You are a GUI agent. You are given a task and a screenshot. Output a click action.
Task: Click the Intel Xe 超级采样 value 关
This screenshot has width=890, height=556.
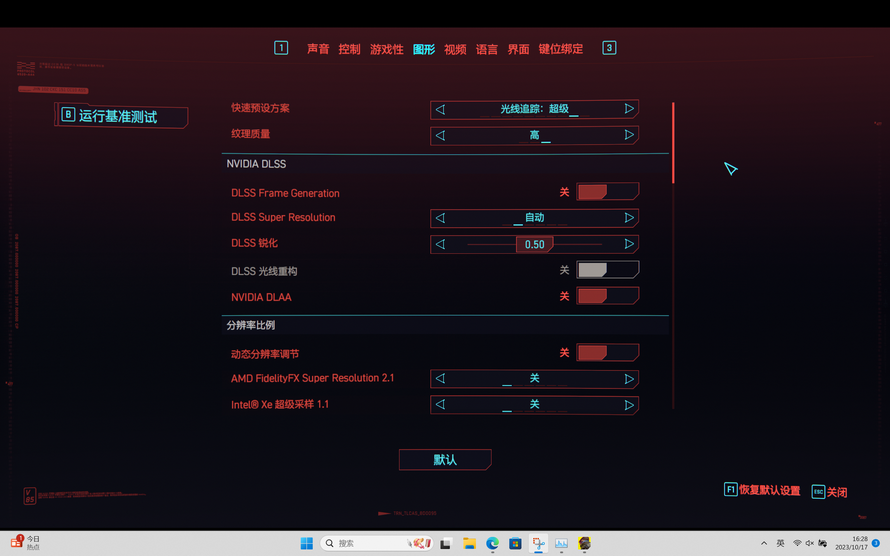(x=534, y=405)
